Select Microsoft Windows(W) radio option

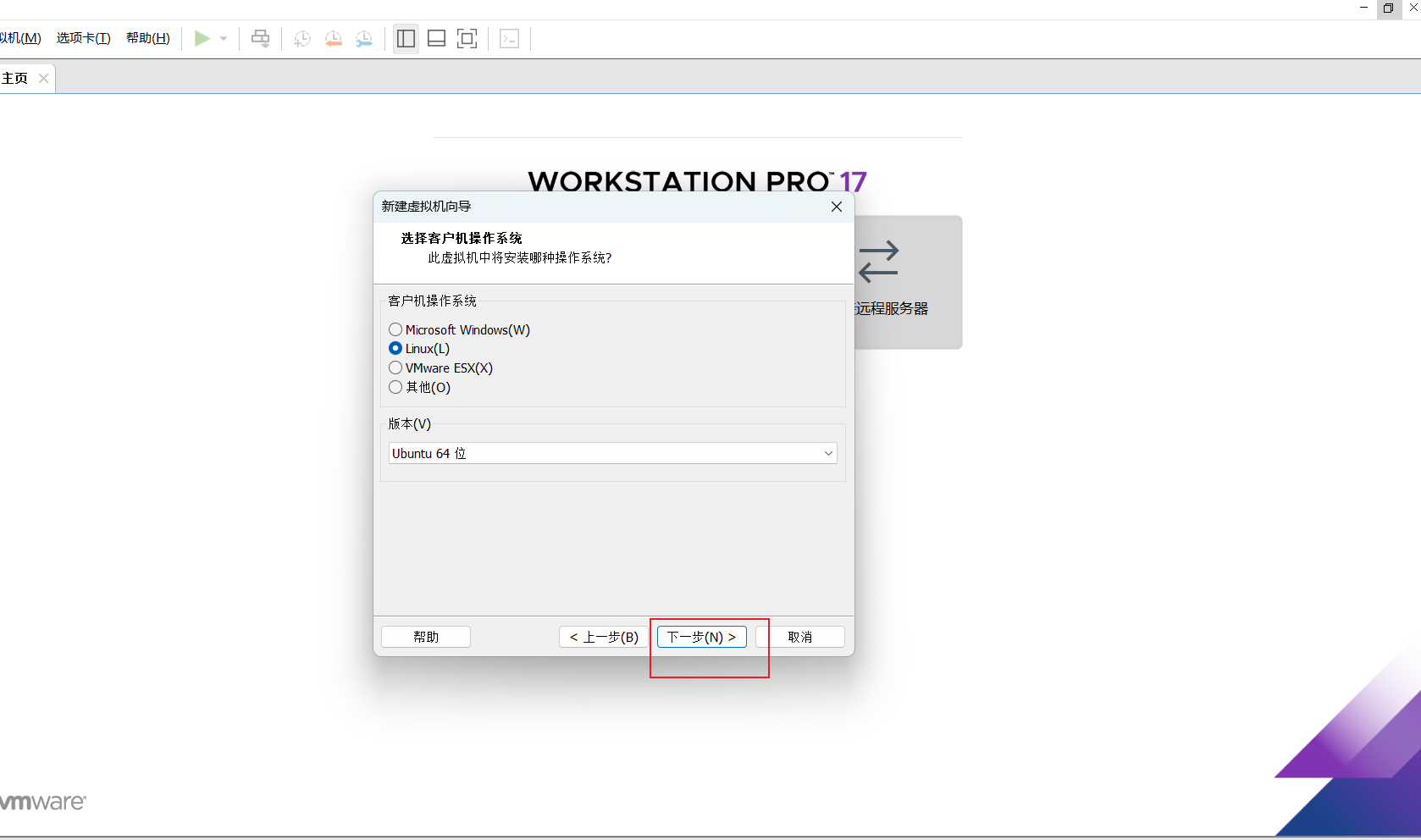click(395, 329)
